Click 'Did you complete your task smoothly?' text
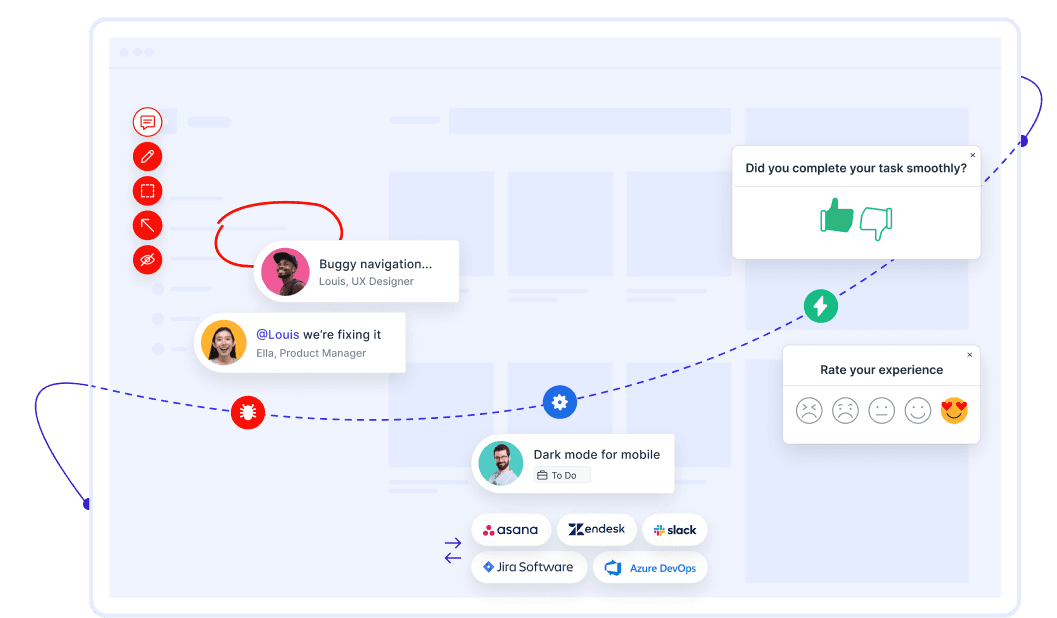The height and width of the screenshot is (618, 1057). click(x=855, y=168)
